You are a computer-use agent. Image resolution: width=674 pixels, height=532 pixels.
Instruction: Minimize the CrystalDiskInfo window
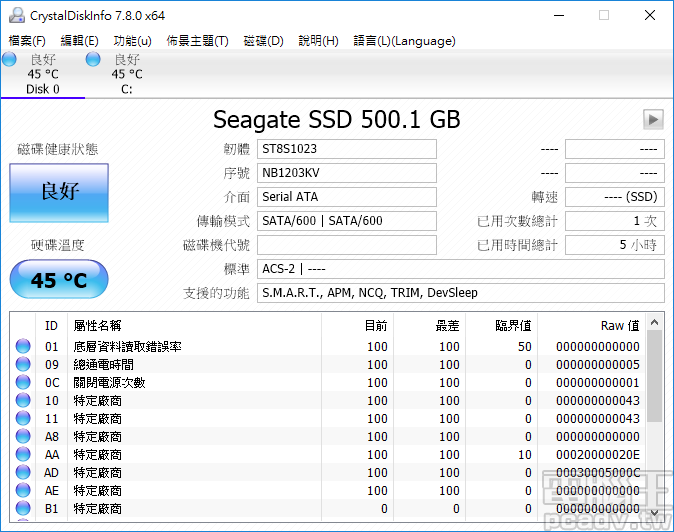[x=559, y=15]
